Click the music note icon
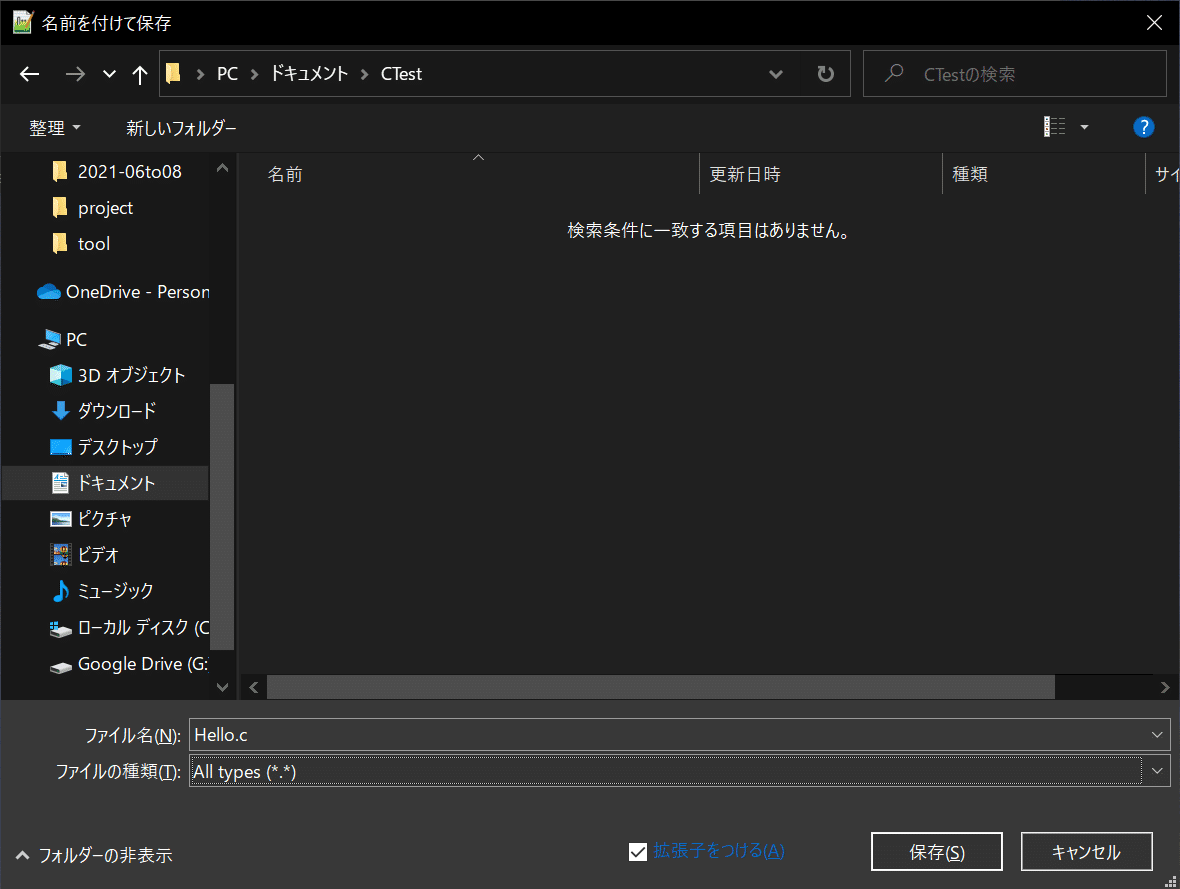1180x889 pixels. tap(60, 591)
